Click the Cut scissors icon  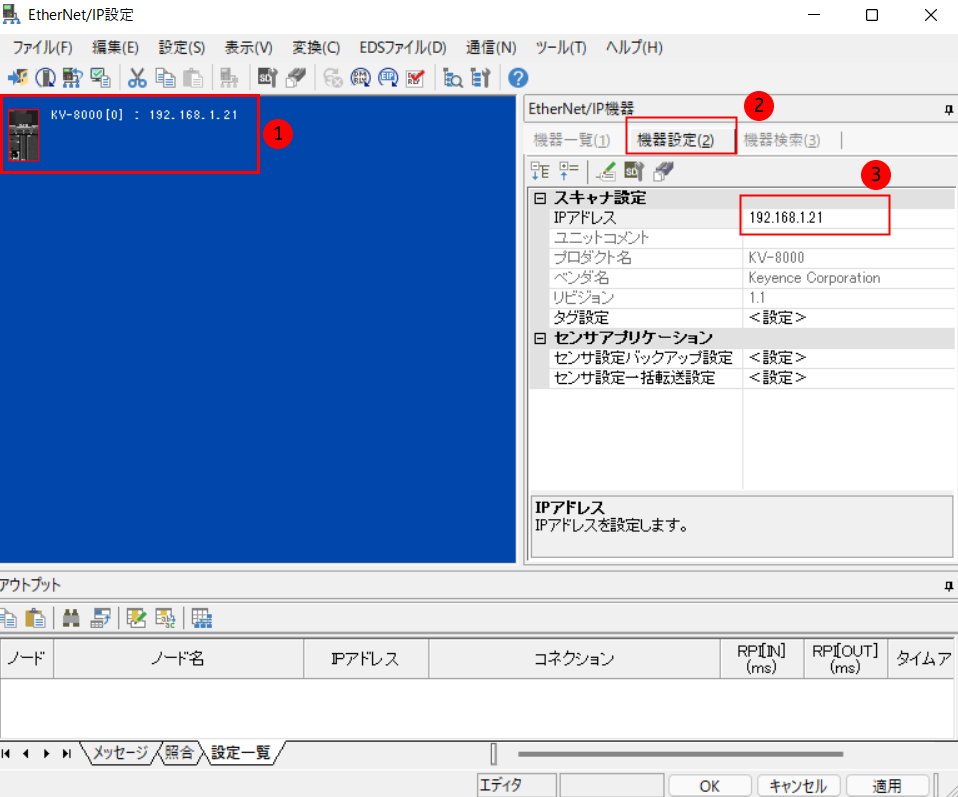point(137,78)
